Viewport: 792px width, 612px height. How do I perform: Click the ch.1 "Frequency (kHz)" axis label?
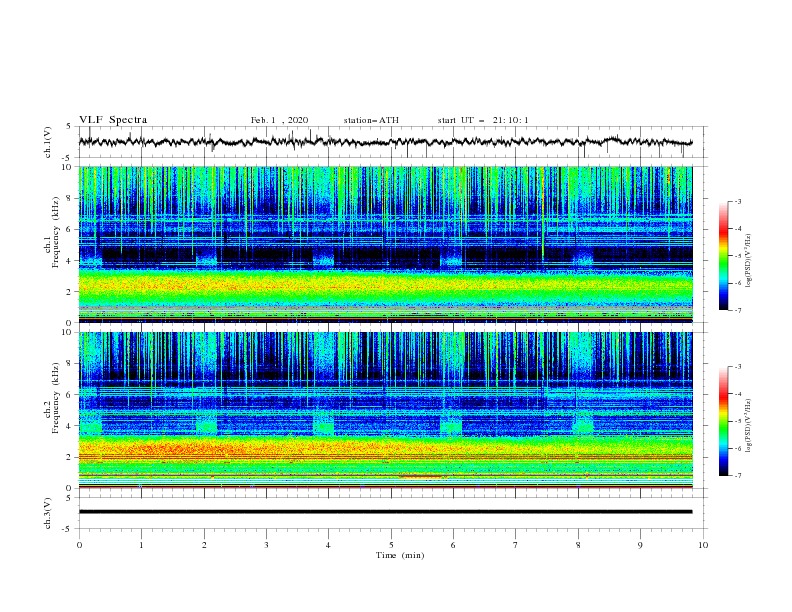click(55, 233)
